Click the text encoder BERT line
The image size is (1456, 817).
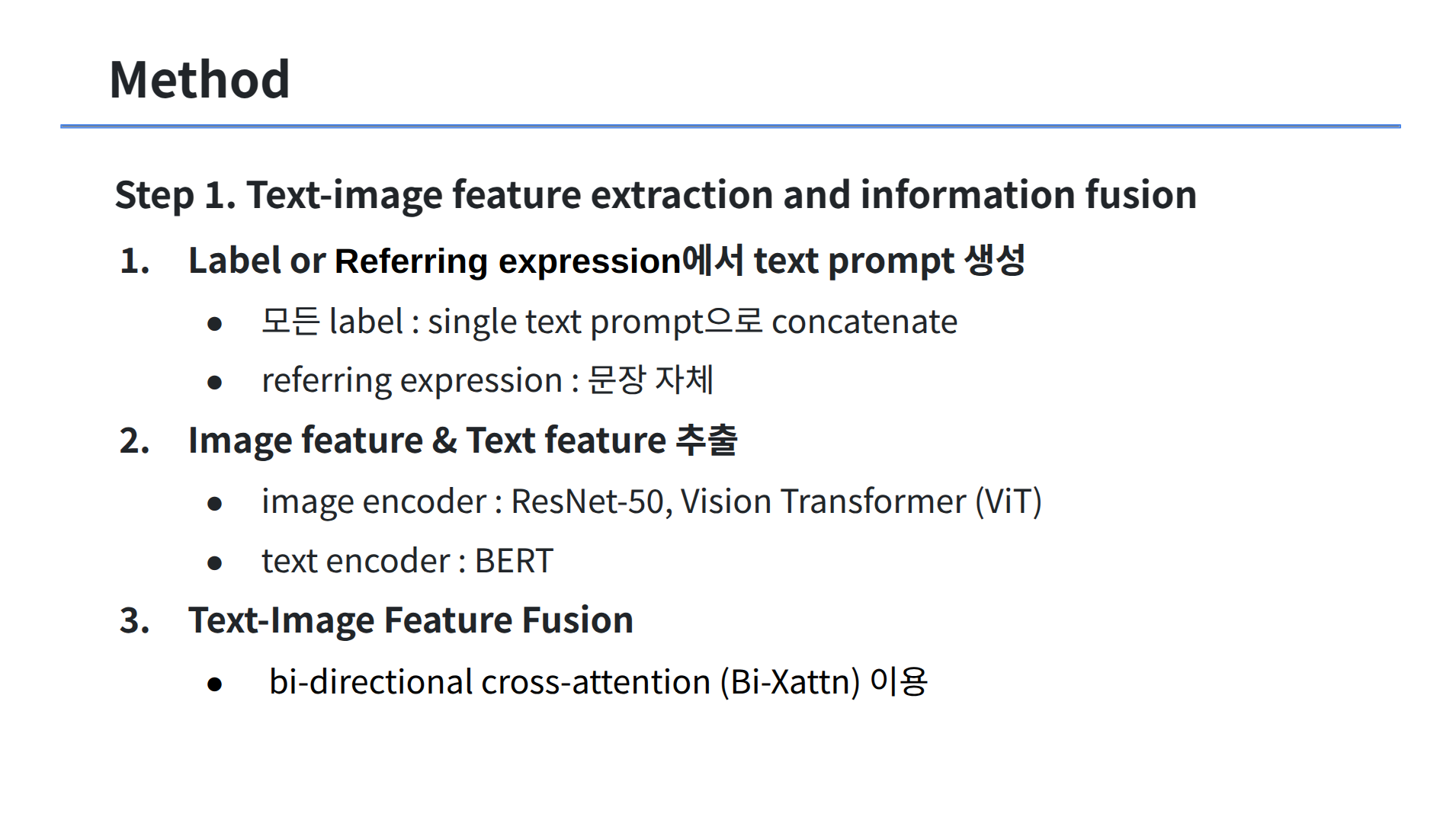point(407,561)
